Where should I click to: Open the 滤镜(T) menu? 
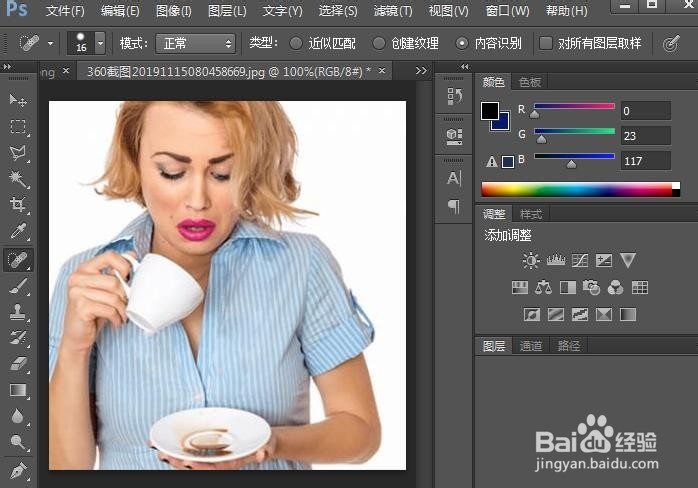pos(393,10)
